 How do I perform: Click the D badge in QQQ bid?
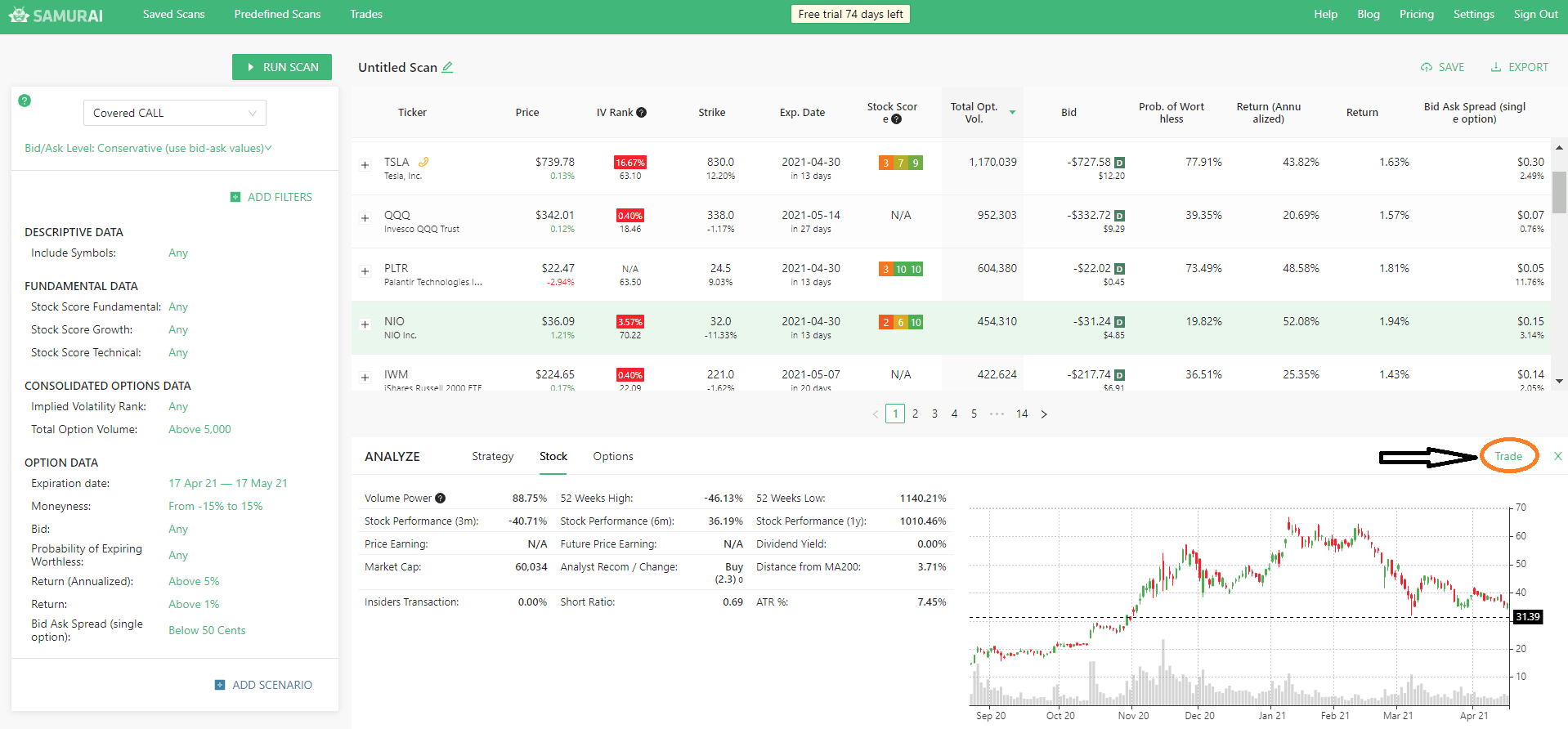1120,216
